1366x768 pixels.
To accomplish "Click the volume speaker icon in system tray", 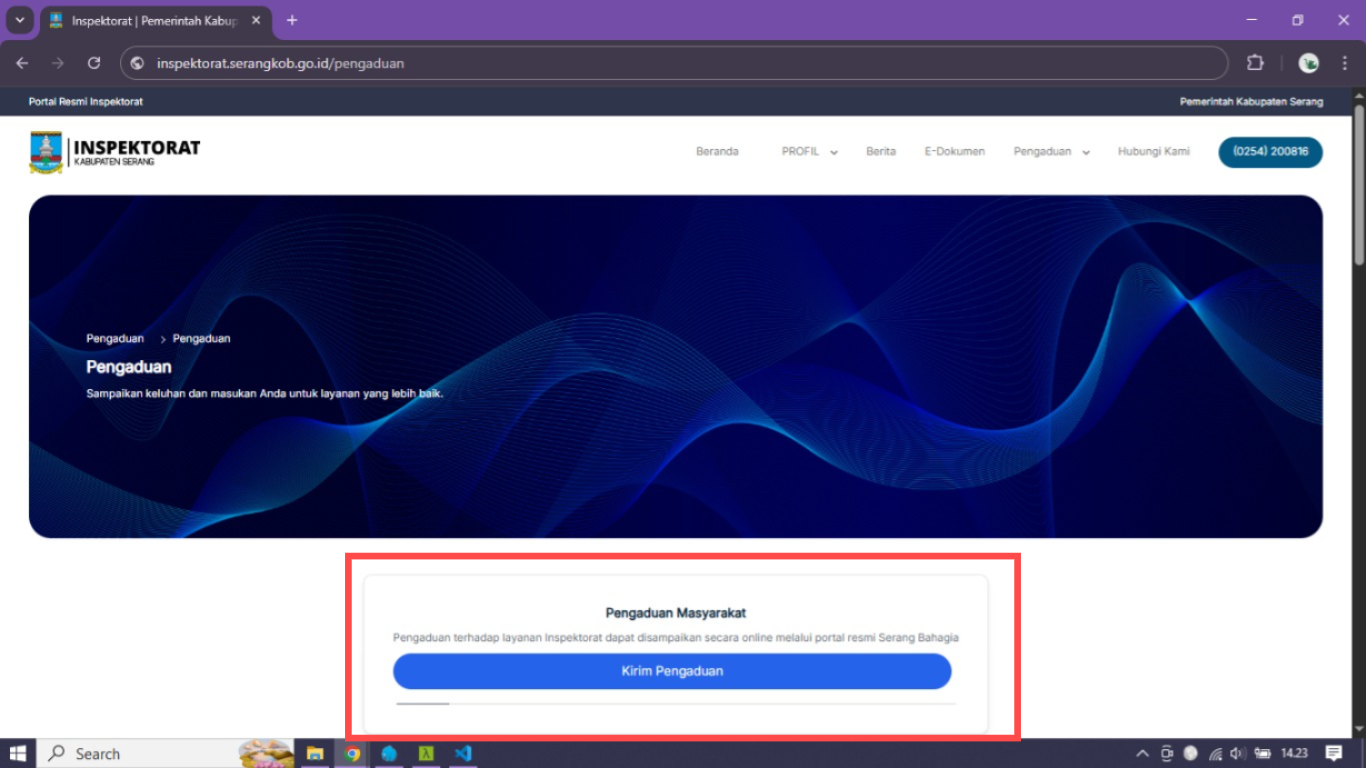I will pyautogui.click(x=1238, y=753).
